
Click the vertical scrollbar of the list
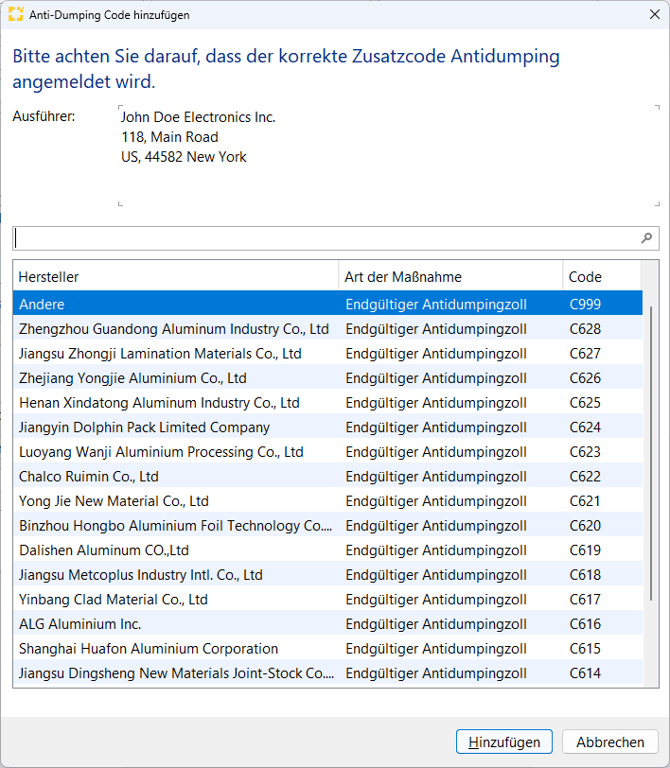650,453
